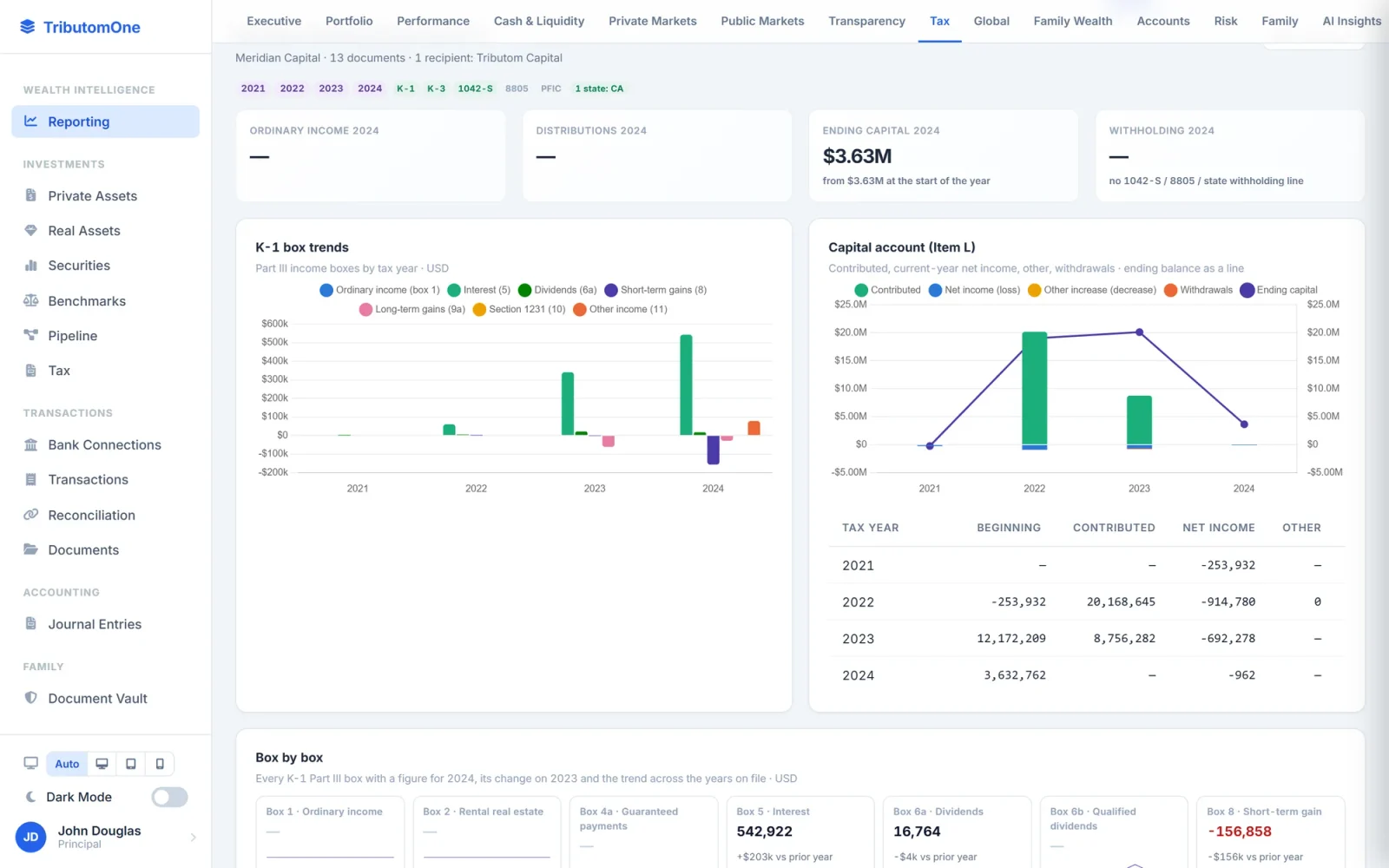
Task: Open Reporting via its chart icon
Action: [30, 122]
